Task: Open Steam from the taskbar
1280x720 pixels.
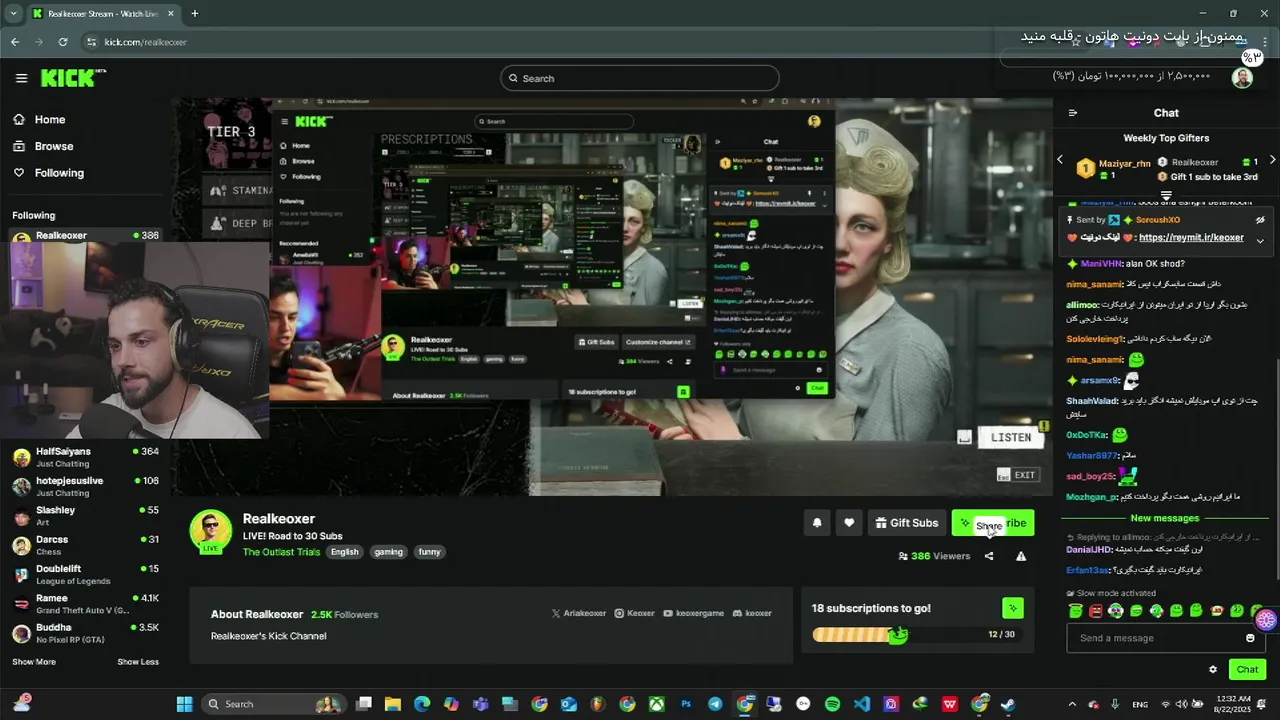Action: [1008, 704]
